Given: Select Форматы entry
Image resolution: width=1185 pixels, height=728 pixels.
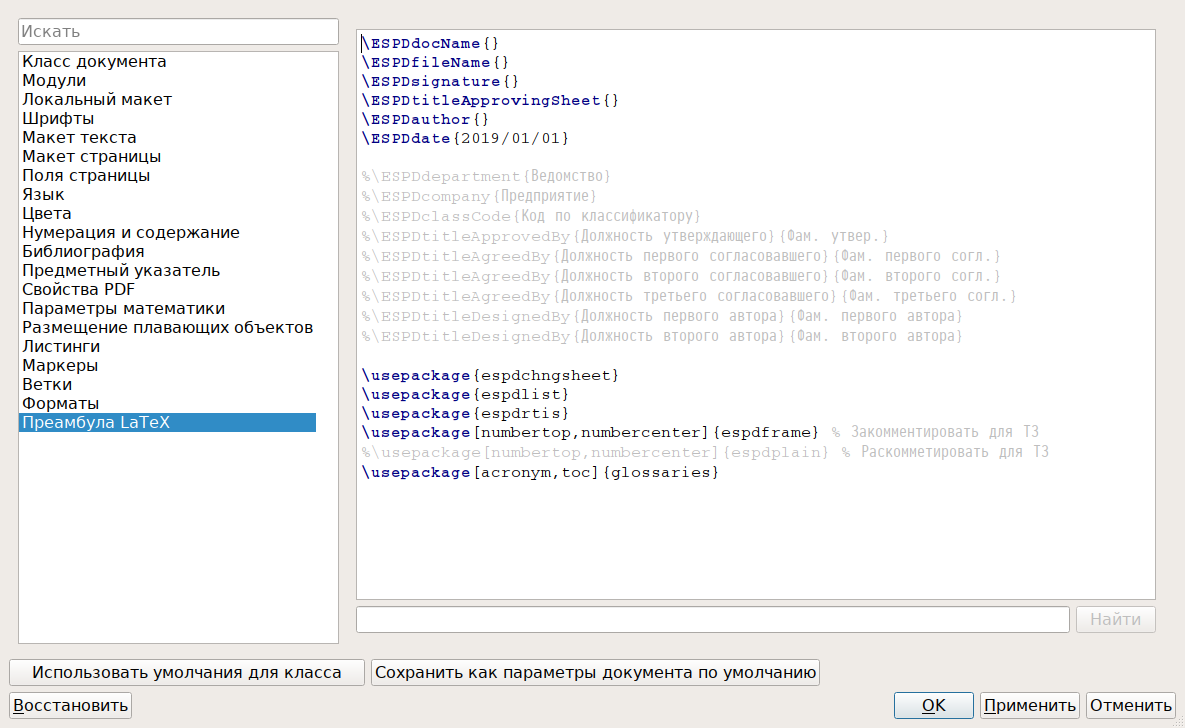Looking at the screenshot, I should pos(60,403).
